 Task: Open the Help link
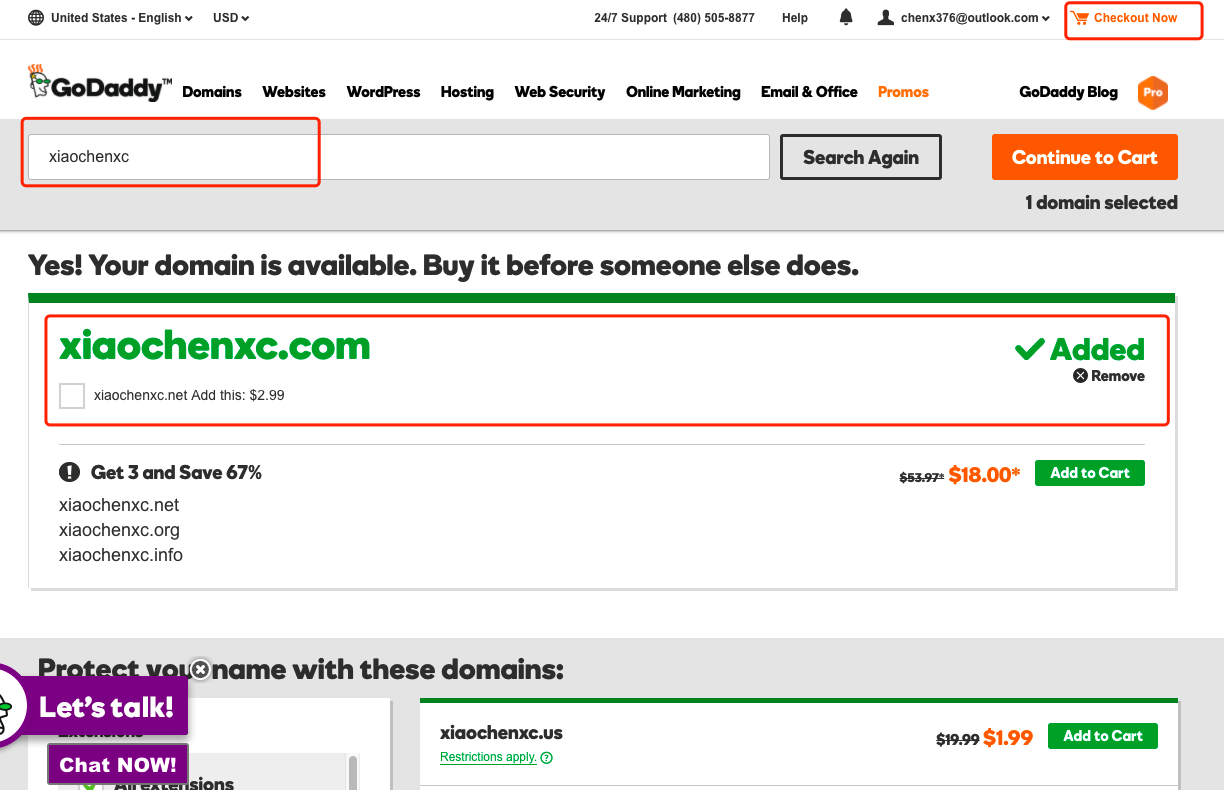pos(795,18)
